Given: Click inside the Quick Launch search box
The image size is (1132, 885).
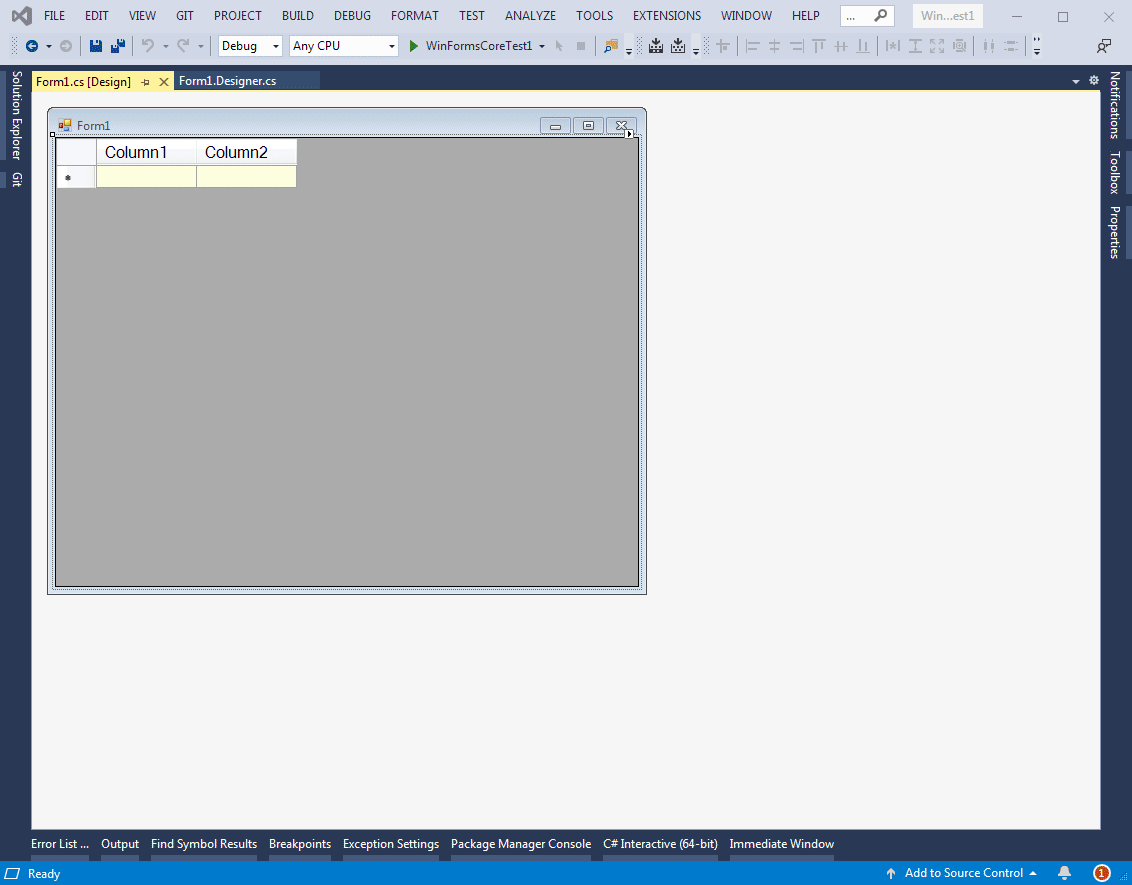Looking at the screenshot, I should pos(862,15).
